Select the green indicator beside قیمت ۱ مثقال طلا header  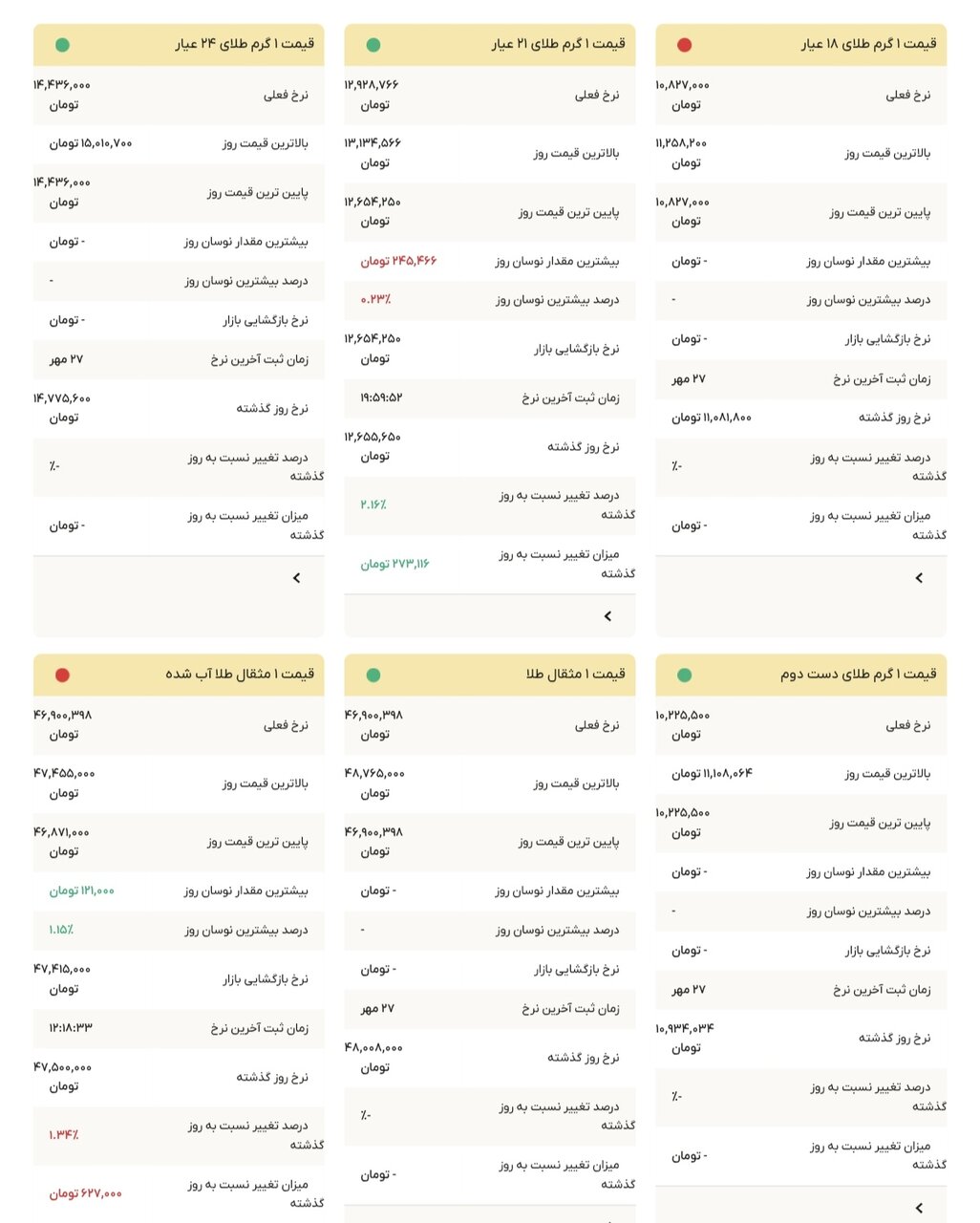point(373,675)
